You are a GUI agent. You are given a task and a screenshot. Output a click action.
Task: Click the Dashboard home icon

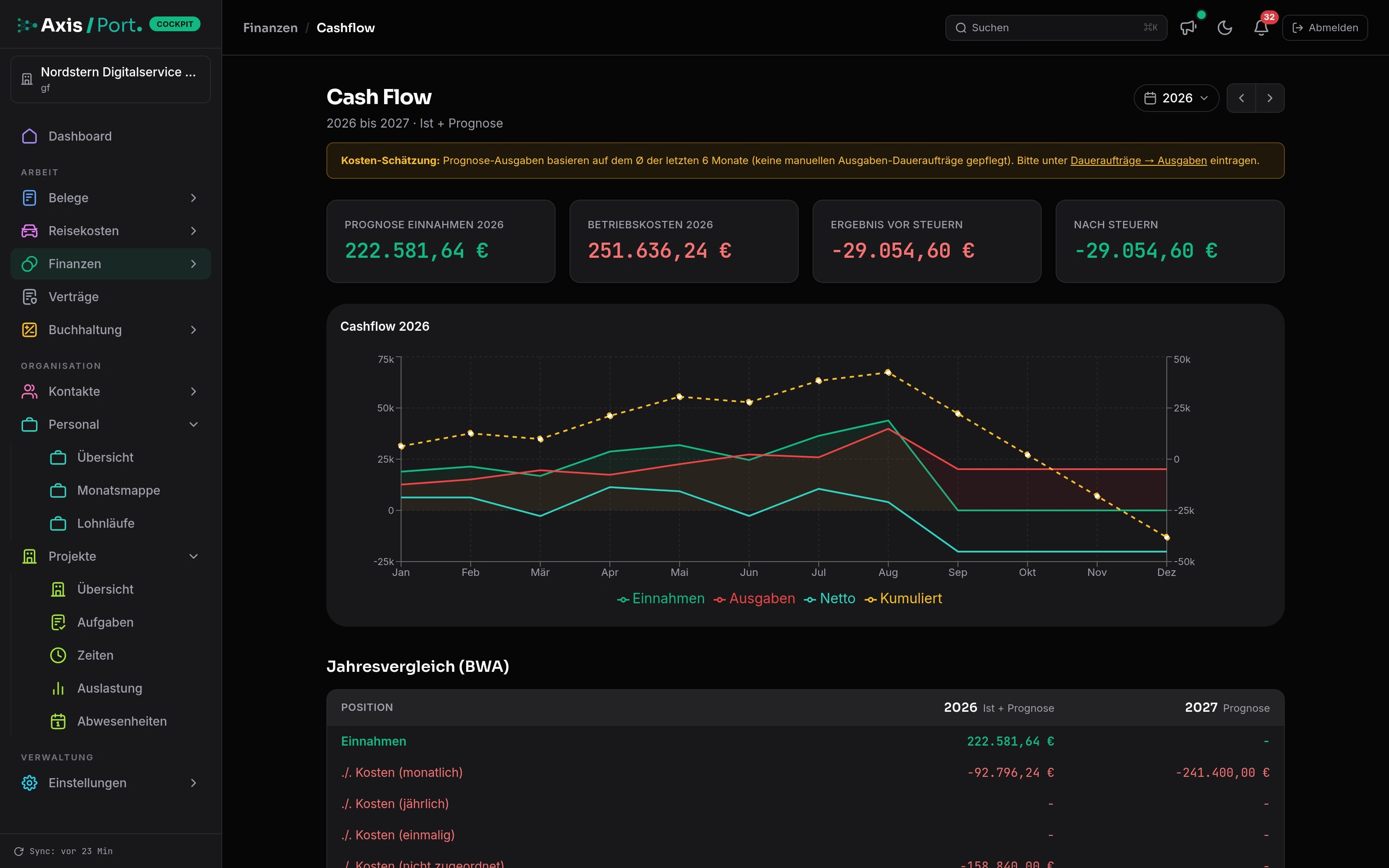[29, 136]
